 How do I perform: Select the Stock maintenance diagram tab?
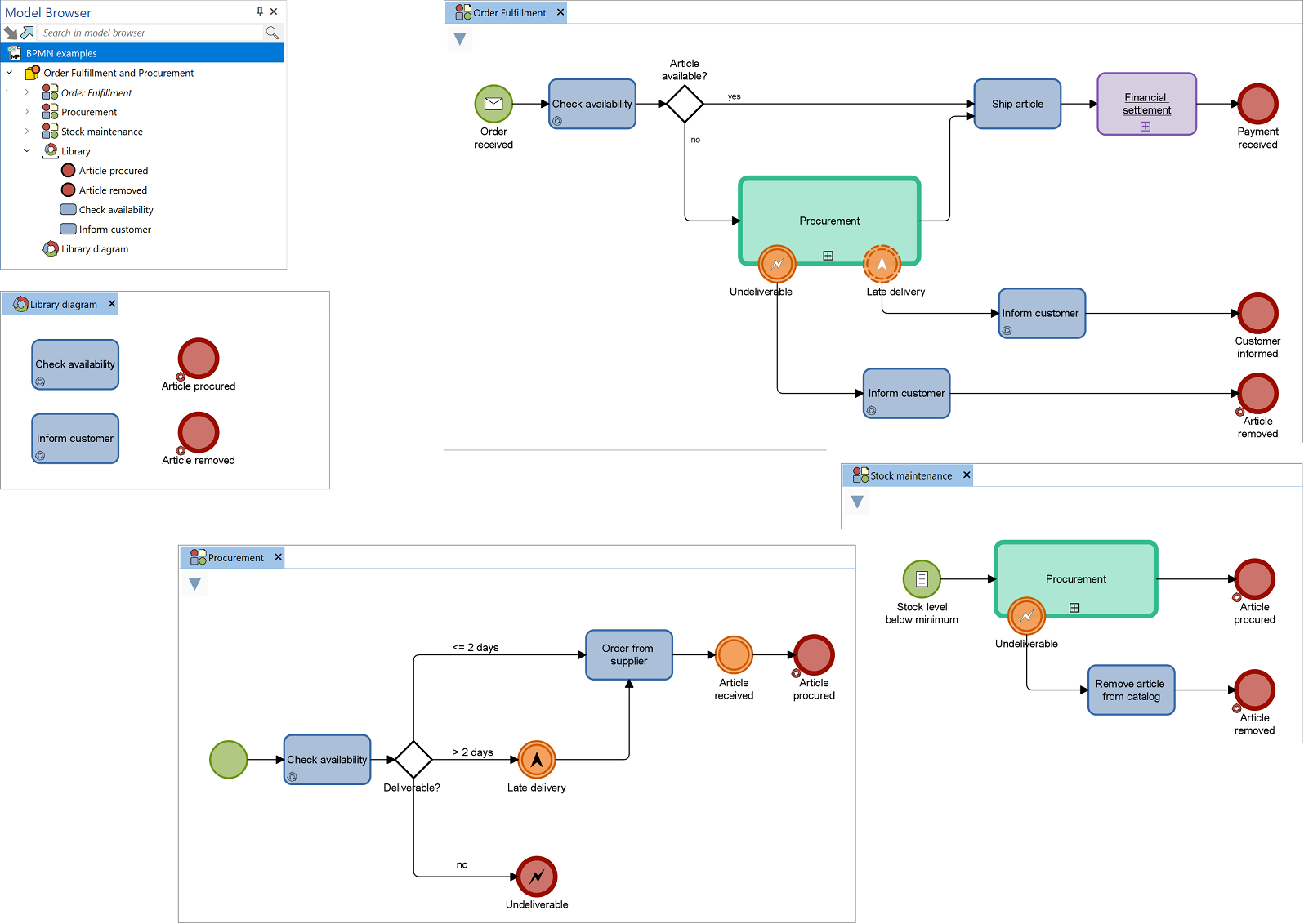[910, 475]
